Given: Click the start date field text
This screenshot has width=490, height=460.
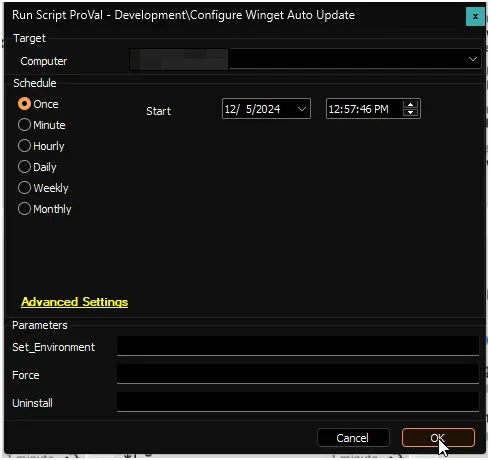Looking at the screenshot, I should click(x=252, y=109).
